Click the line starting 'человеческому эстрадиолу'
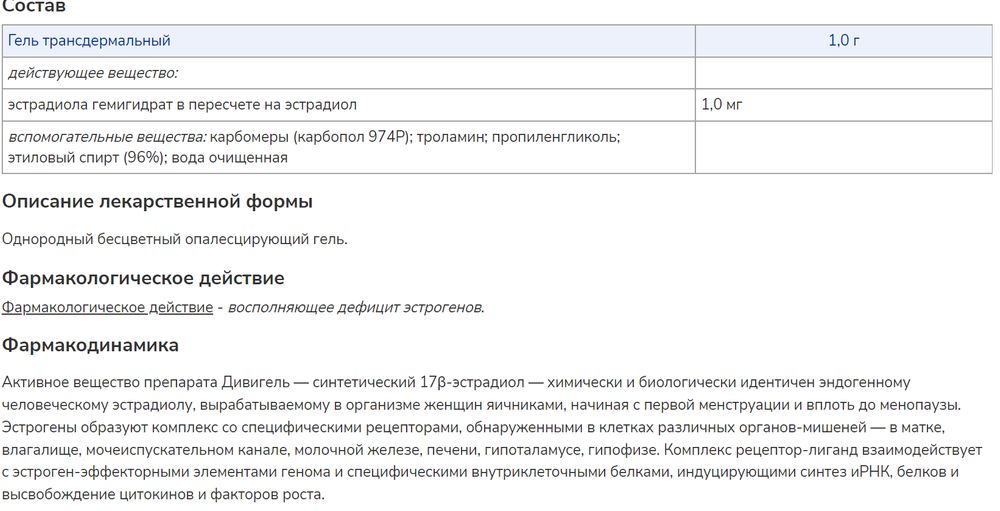Screen dimensions: 1000x511 point(481,405)
